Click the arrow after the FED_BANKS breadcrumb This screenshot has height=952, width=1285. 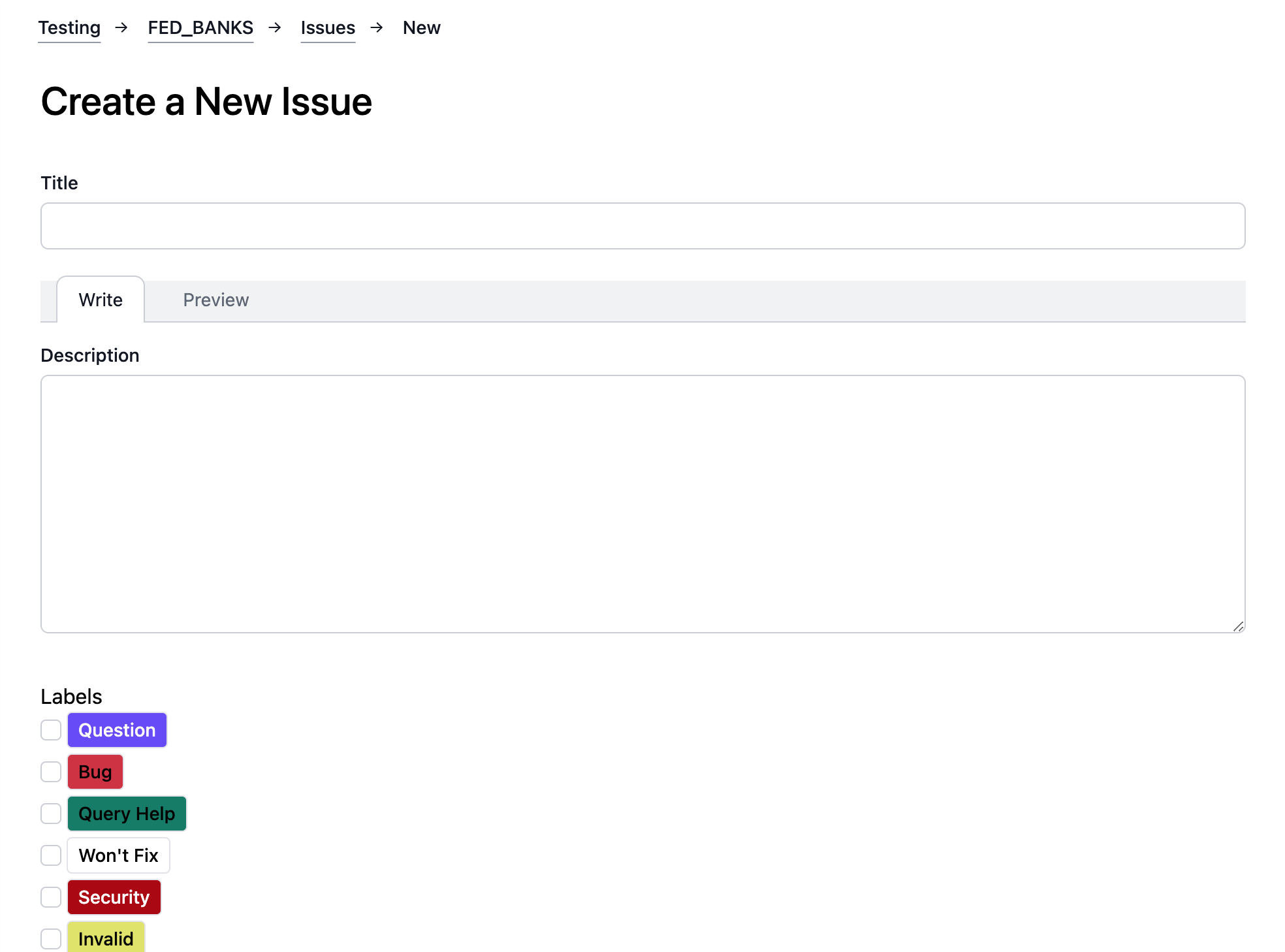275,27
